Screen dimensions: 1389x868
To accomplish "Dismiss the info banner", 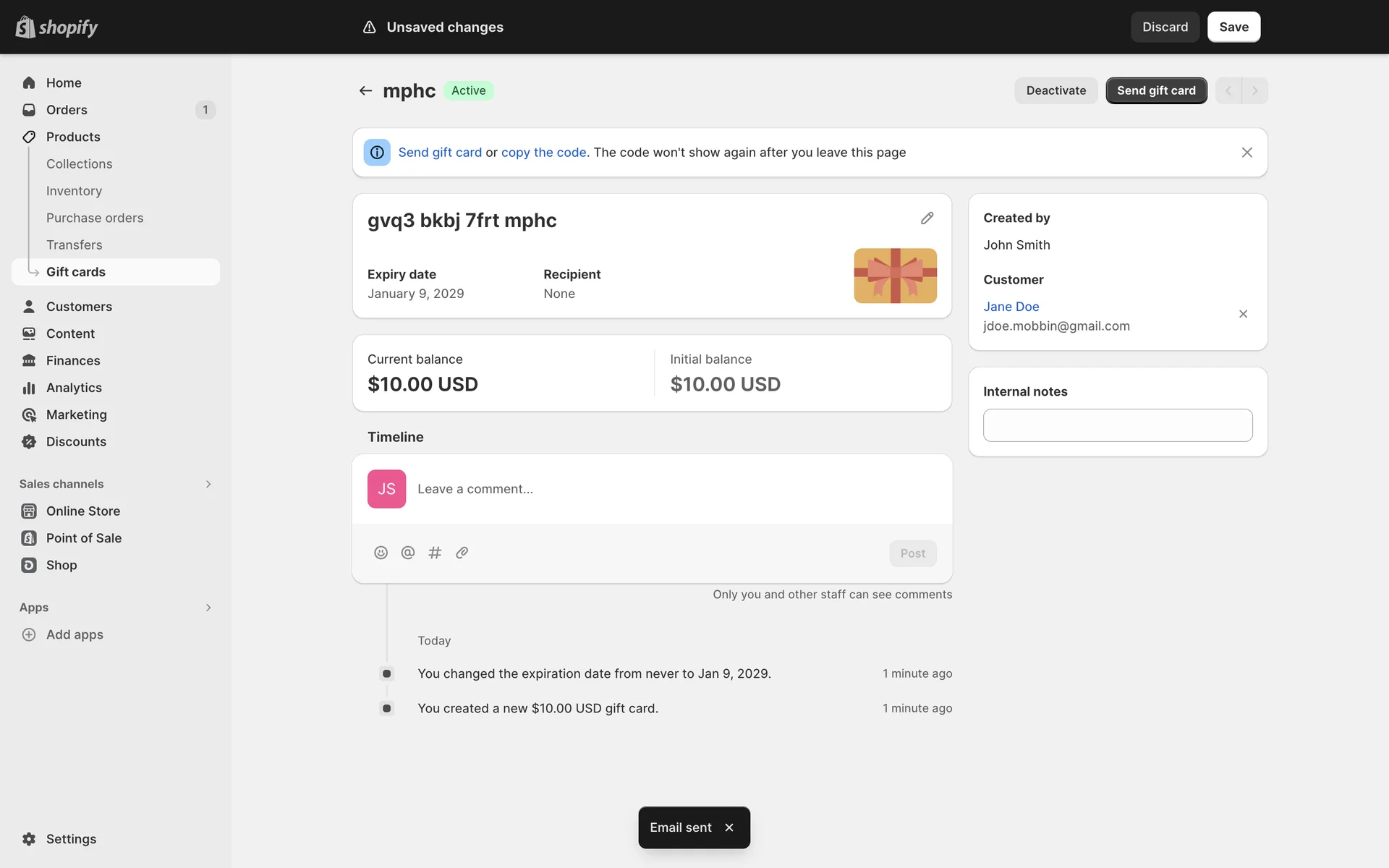I will click(1246, 153).
